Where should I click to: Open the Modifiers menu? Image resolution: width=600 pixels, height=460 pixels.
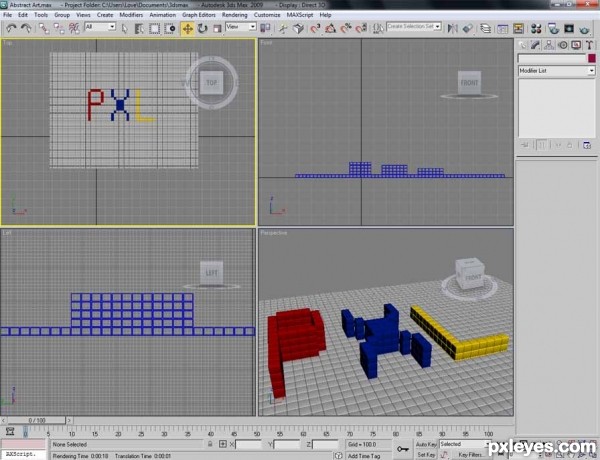[131, 15]
